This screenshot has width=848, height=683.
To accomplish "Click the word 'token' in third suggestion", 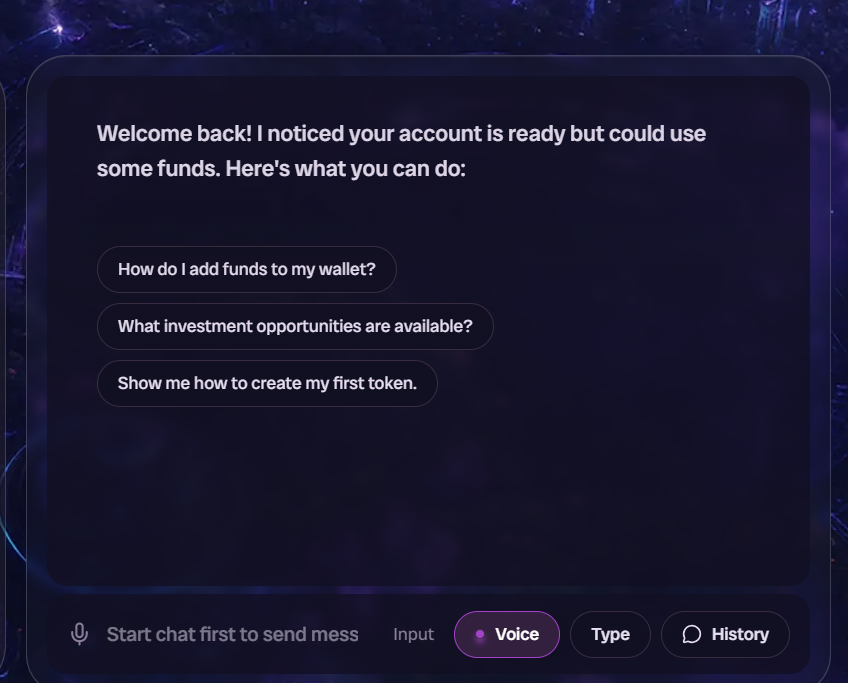I will pyautogui.click(x=390, y=383).
